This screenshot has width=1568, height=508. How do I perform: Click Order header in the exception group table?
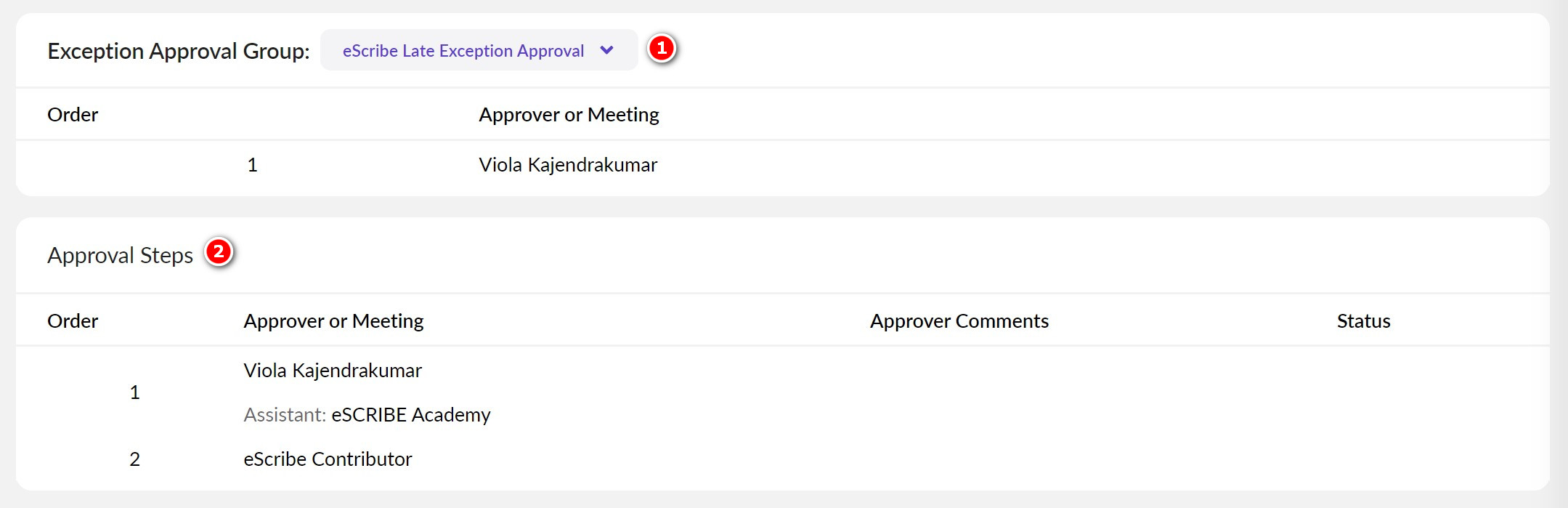[73, 115]
